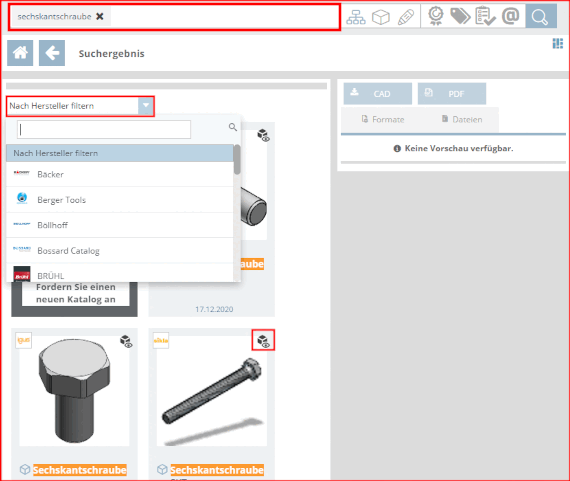The image size is (570, 481).
Task: Click the BRÜHL logo in the list
Action: [x=22, y=274]
